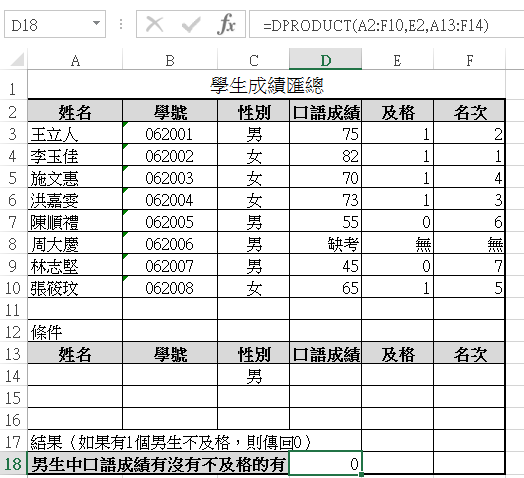Open the Name Box dropdown arrow
Screen dimensions: 524x478
pyautogui.click(x=96, y=23)
